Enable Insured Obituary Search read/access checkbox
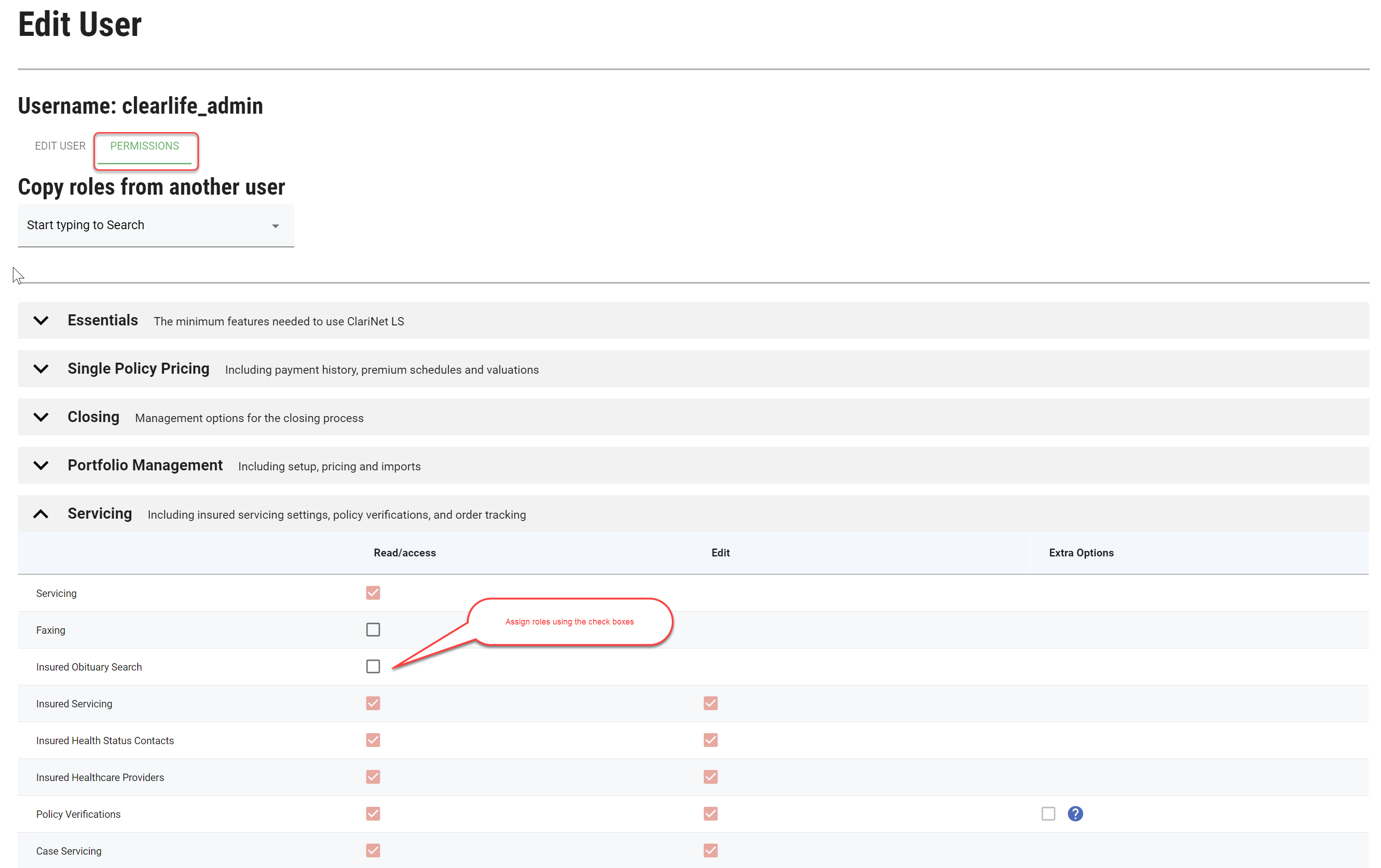The height and width of the screenshot is (868, 1381). (x=373, y=666)
